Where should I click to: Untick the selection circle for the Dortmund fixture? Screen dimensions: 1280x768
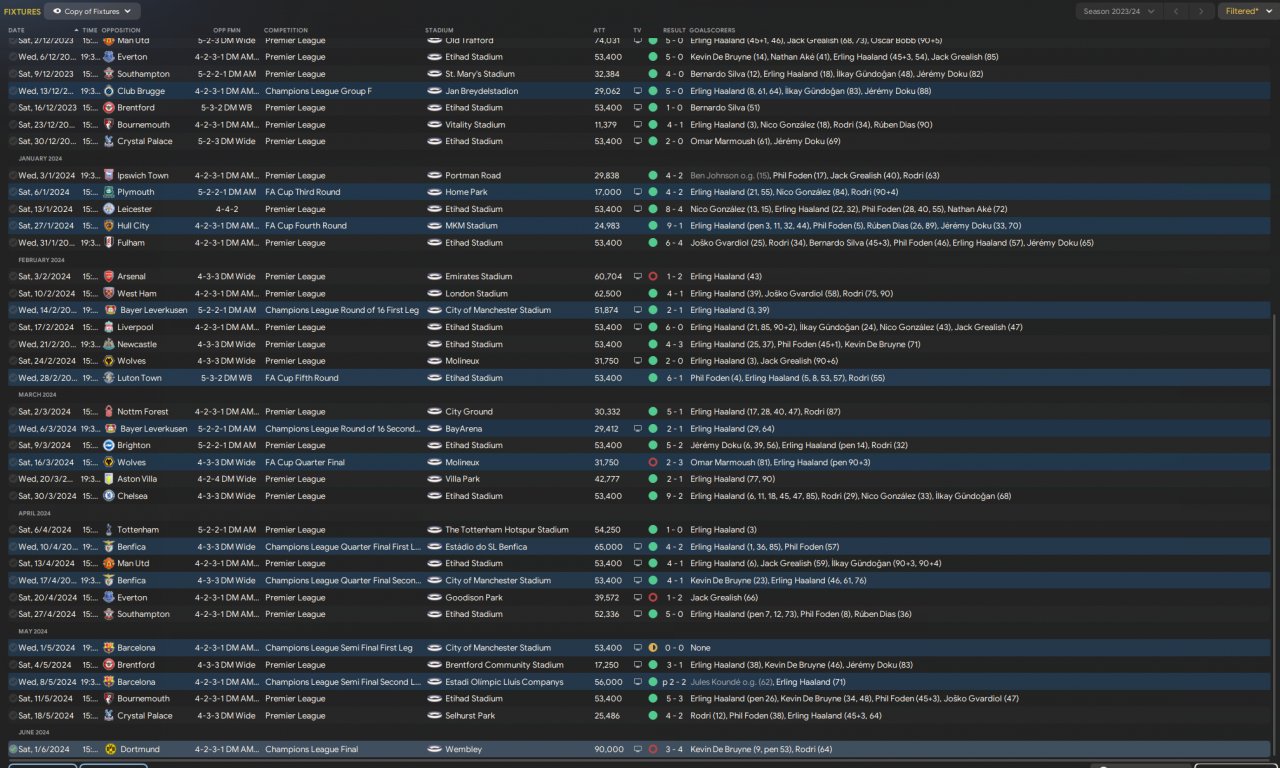click(13, 749)
